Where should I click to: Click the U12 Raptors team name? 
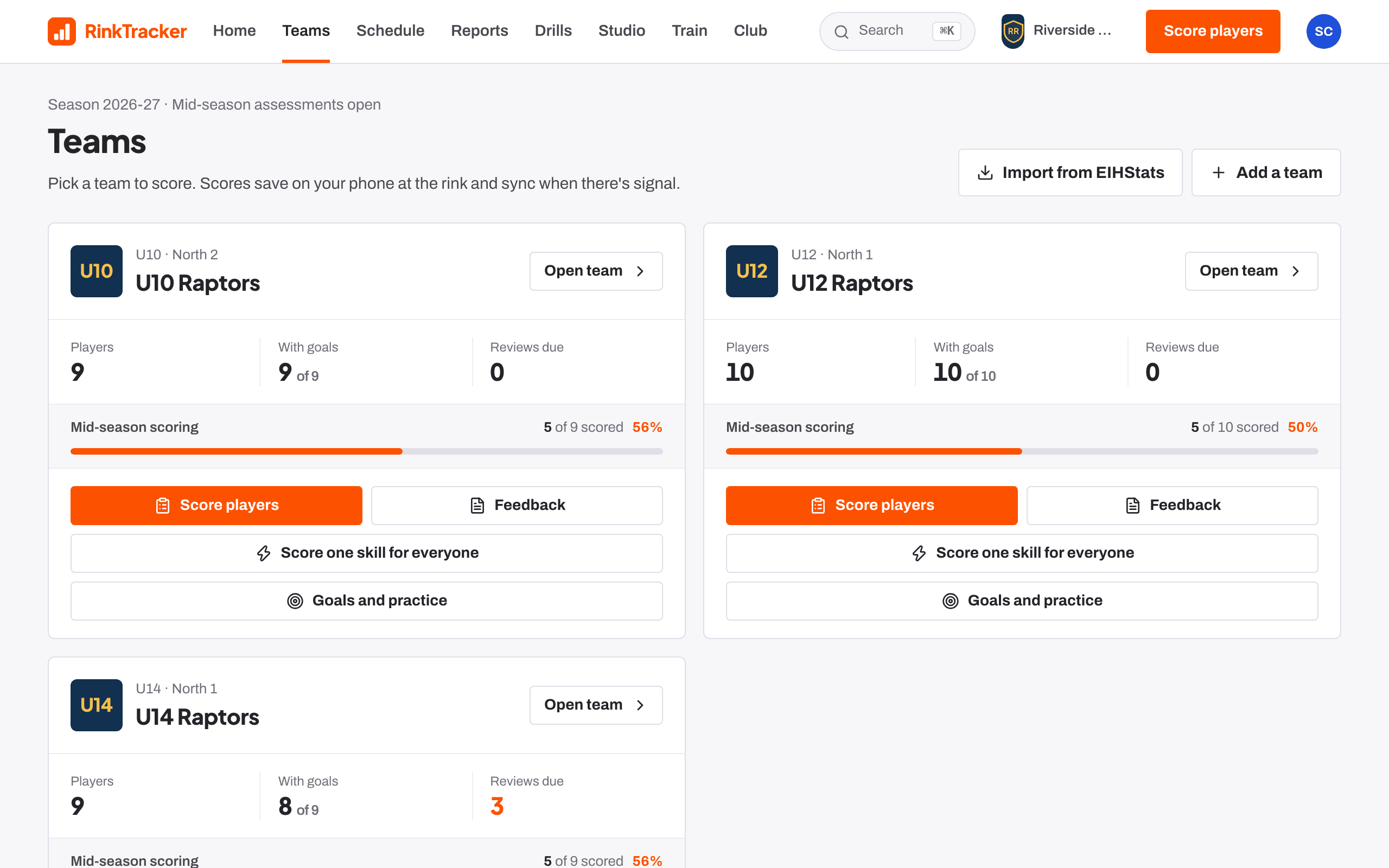click(852, 284)
